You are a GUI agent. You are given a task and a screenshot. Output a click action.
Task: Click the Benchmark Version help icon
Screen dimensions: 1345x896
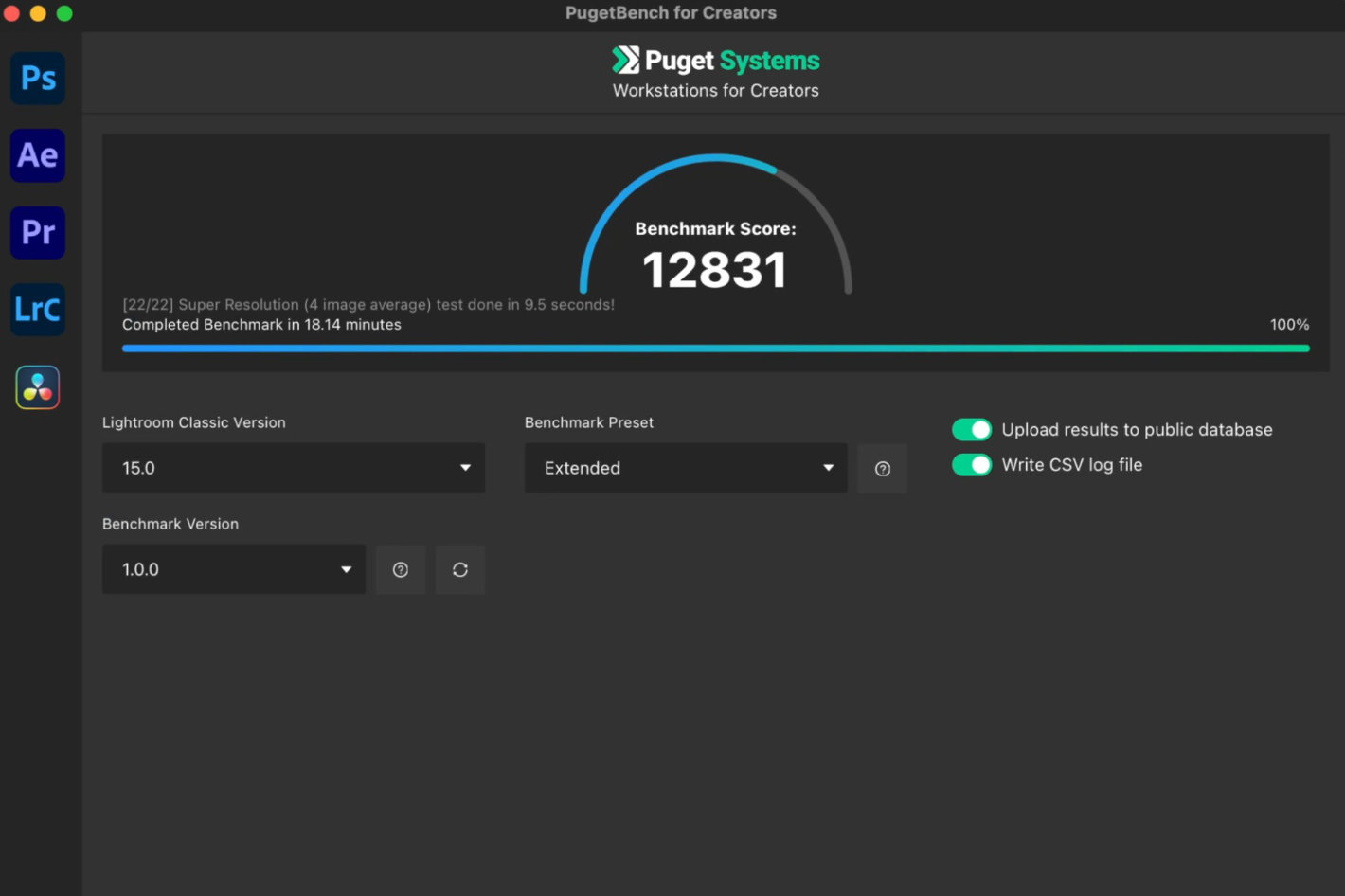[401, 569]
